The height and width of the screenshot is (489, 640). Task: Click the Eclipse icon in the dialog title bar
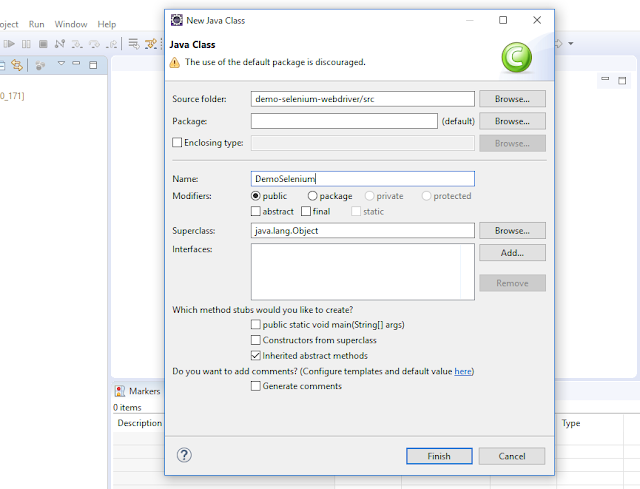click(x=177, y=20)
